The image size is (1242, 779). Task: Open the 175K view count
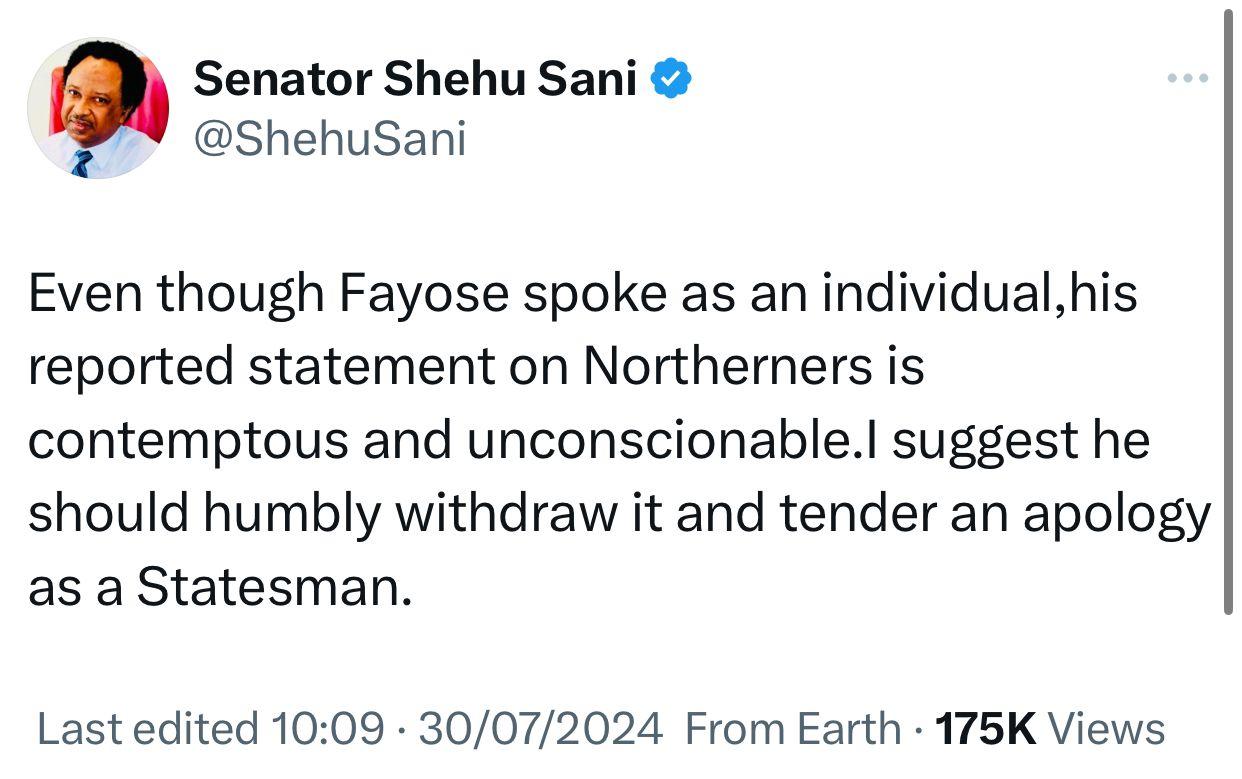click(x=985, y=729)
